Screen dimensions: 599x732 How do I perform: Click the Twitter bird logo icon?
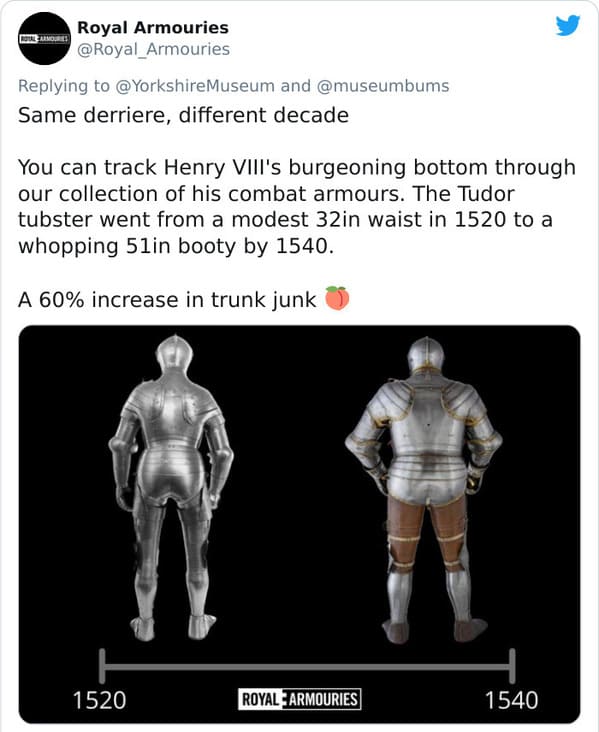click(x=568, y=25)
